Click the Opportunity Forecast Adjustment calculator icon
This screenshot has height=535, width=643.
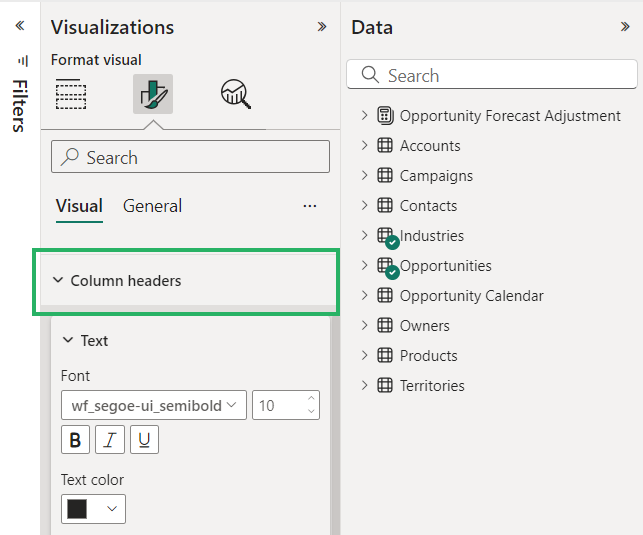(385, 116)
